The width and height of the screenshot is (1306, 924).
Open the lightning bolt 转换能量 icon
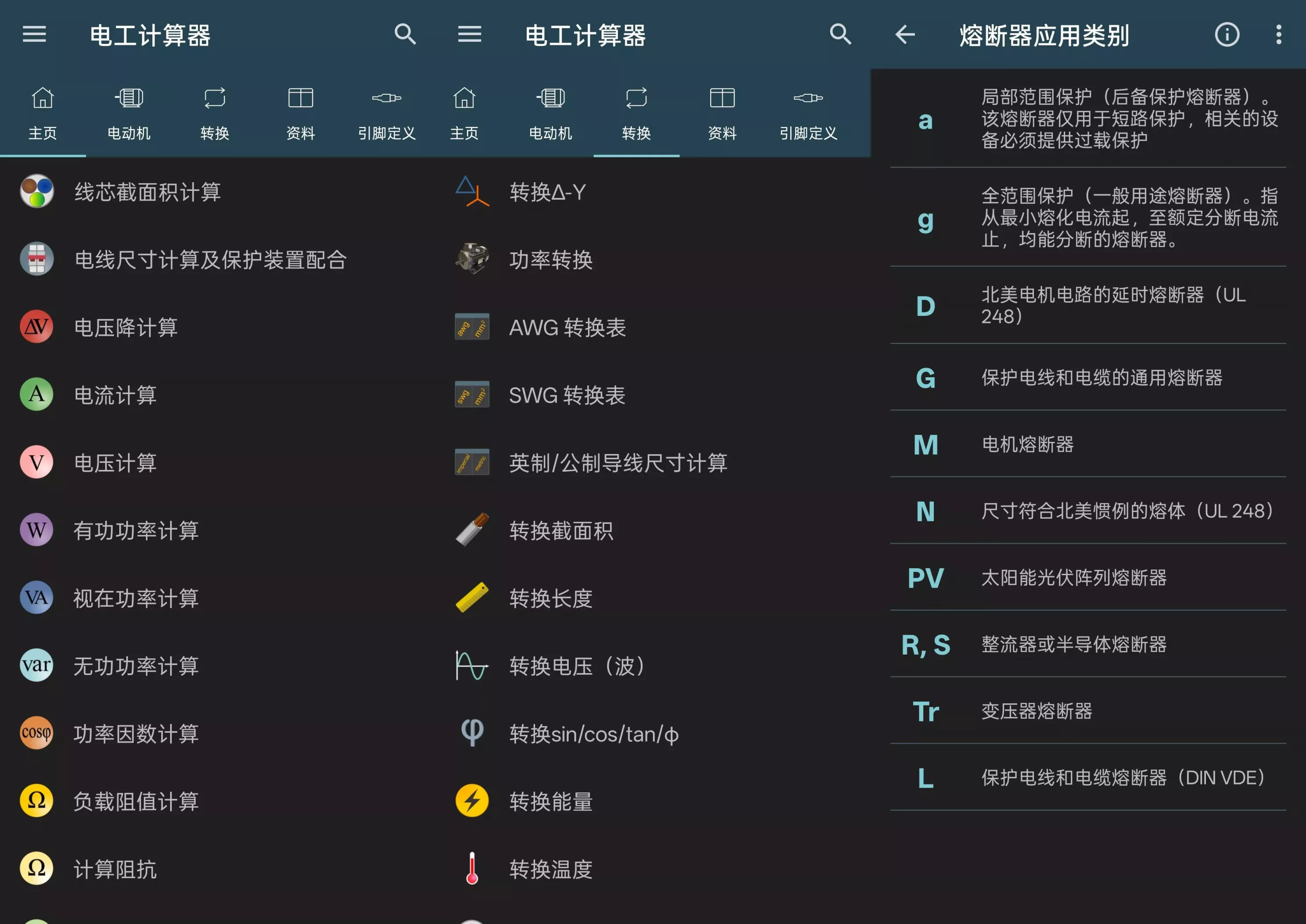click(x=472, y=801)
